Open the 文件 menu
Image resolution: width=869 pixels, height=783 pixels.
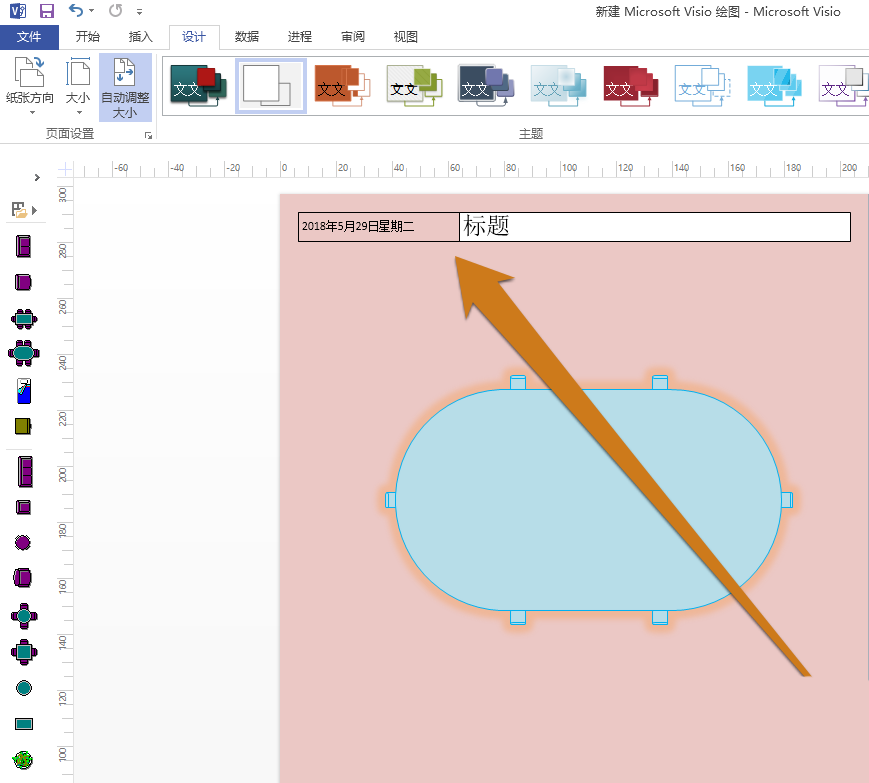[x=29, y=36]
